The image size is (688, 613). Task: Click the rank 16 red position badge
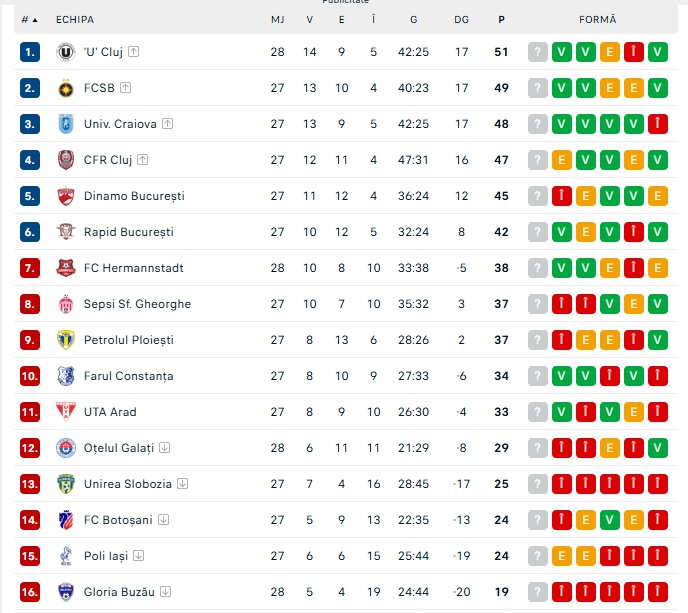coord(30,592)
